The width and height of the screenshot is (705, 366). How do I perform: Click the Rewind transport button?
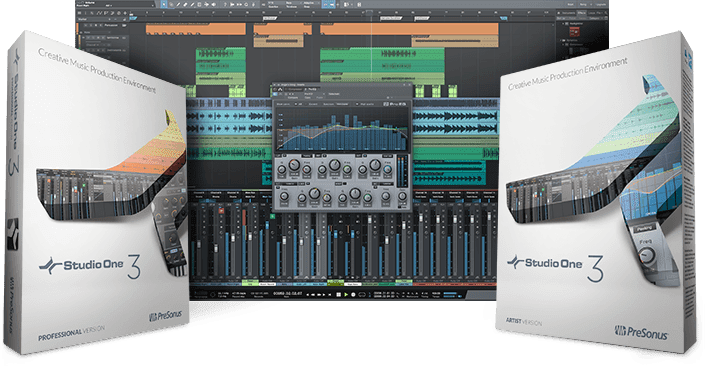(313, 295)
